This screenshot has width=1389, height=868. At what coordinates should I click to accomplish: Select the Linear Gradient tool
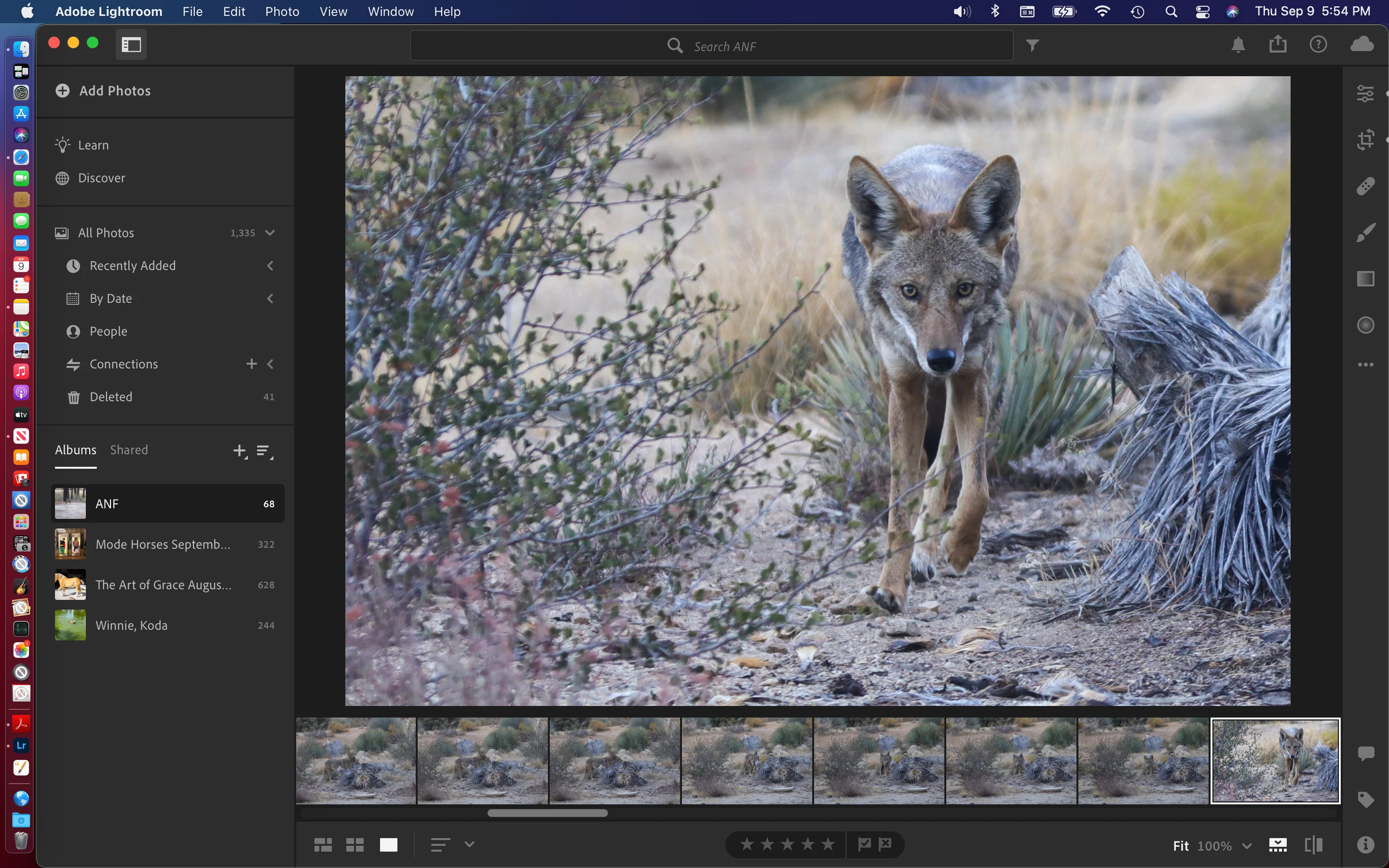click(x=1365, y=279)
